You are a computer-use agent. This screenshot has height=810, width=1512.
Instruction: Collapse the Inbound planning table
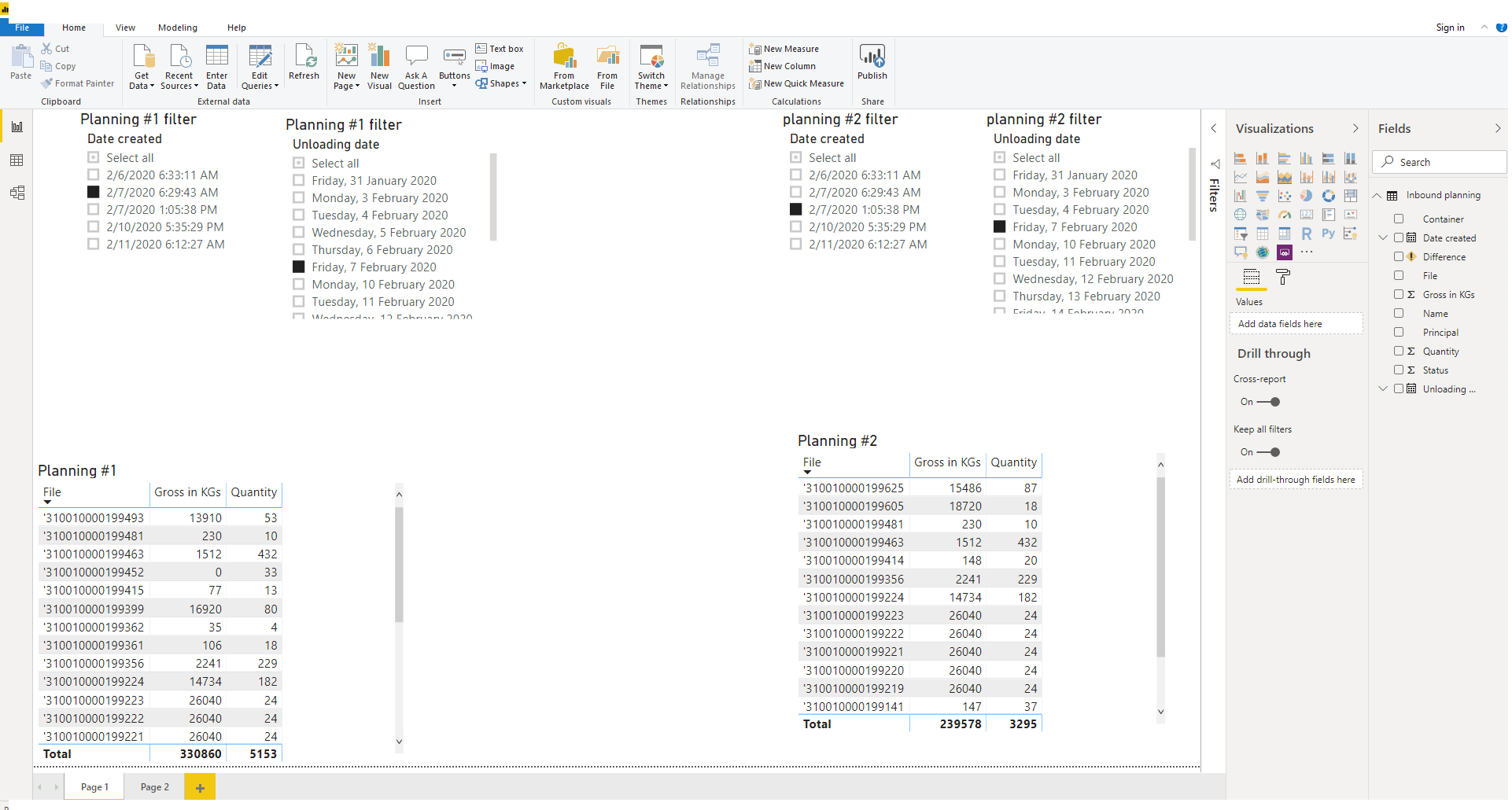[x=1377, y=196]
